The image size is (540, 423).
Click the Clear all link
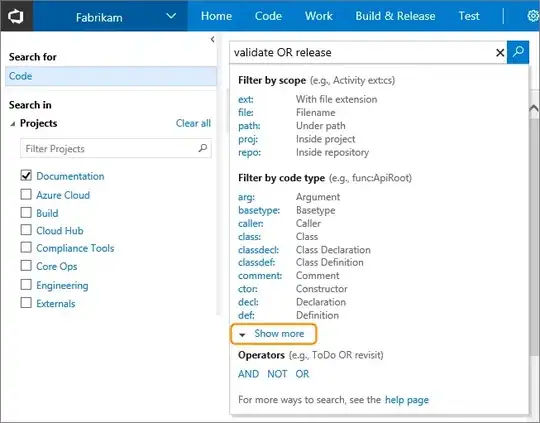[x=193, y=123]
